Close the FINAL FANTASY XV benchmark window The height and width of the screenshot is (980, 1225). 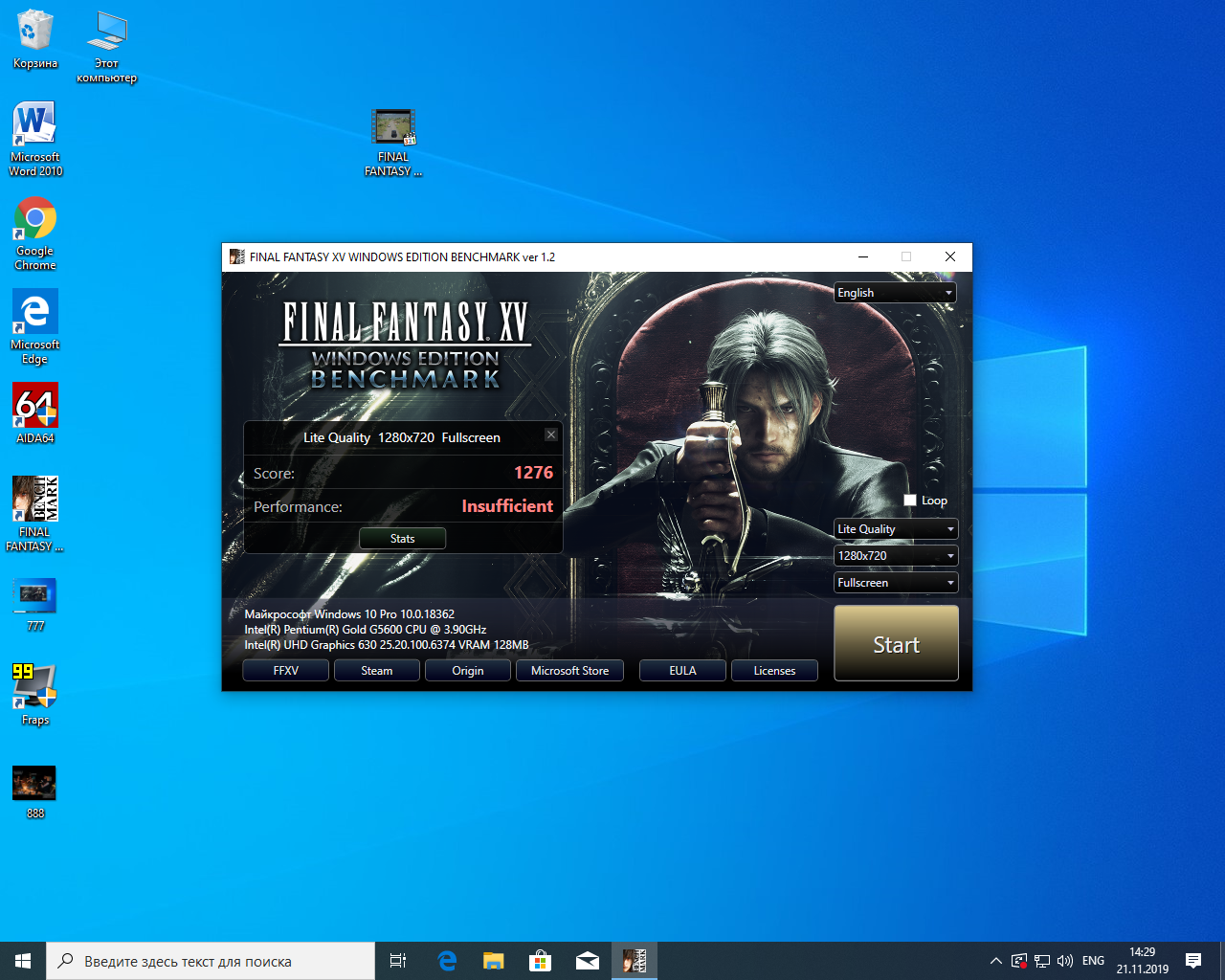(950, 256)
